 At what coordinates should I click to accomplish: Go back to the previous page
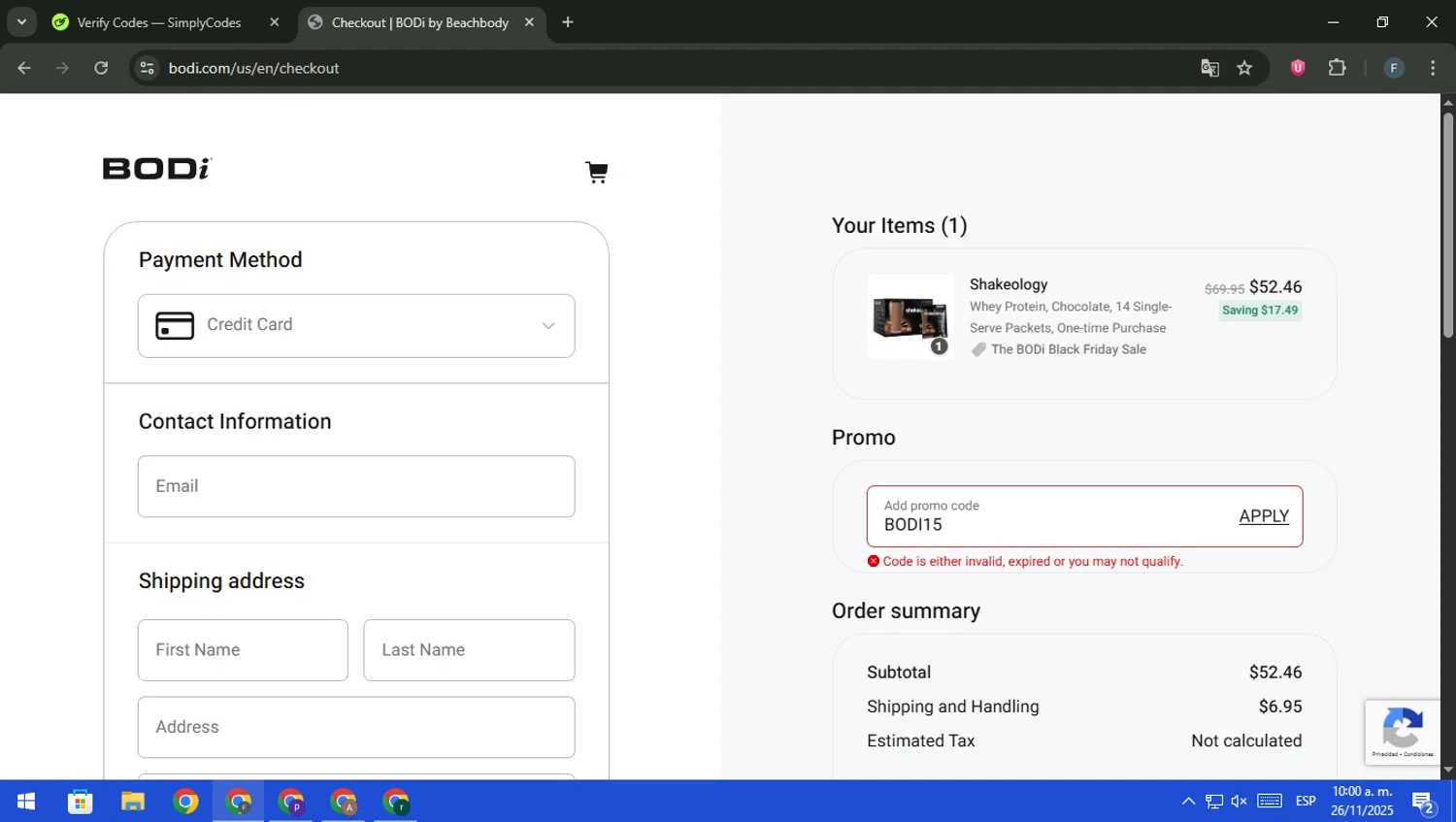[24, 68]
